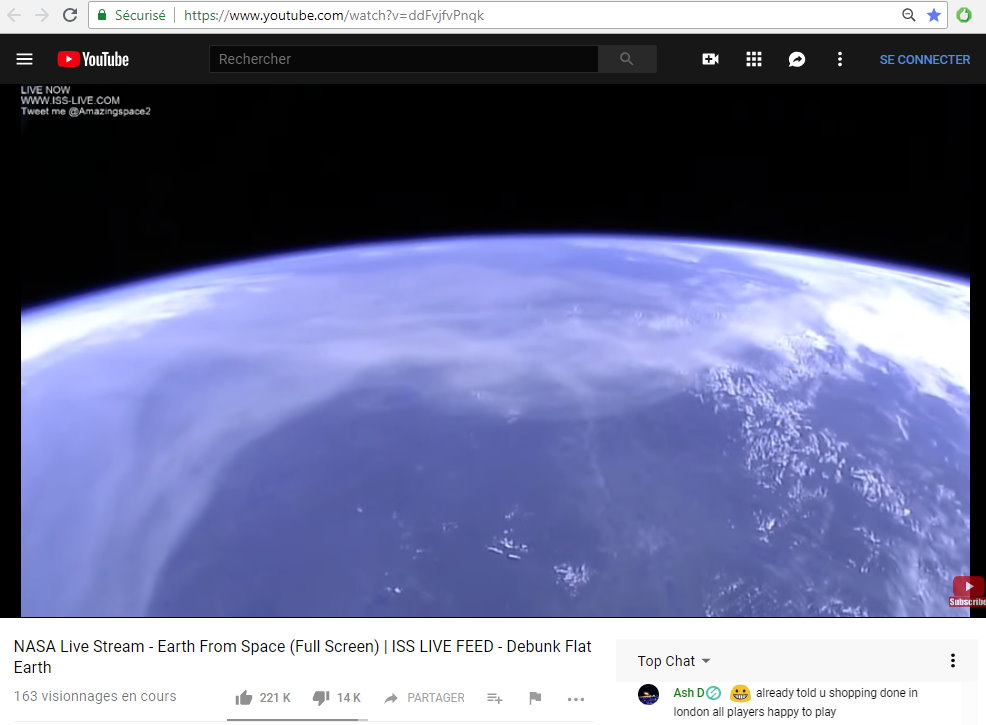Add to playlist with the save icon
Viewport: 986px width, 725px height.
pyautogui.click(x=495, y=698)
